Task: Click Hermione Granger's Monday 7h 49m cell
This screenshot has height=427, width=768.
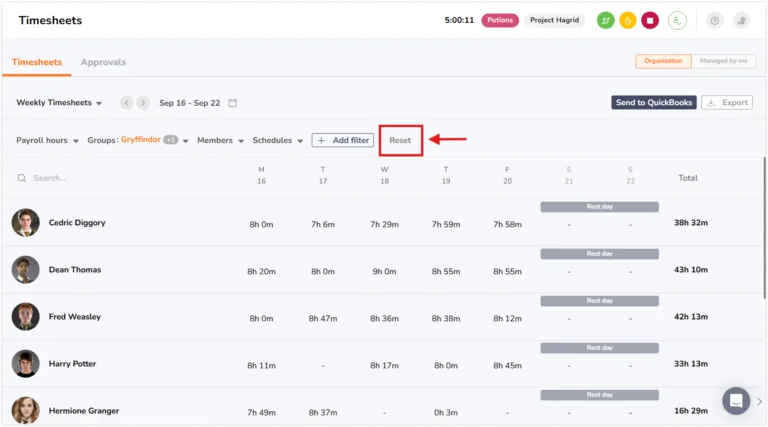Action: click(262, 412)
